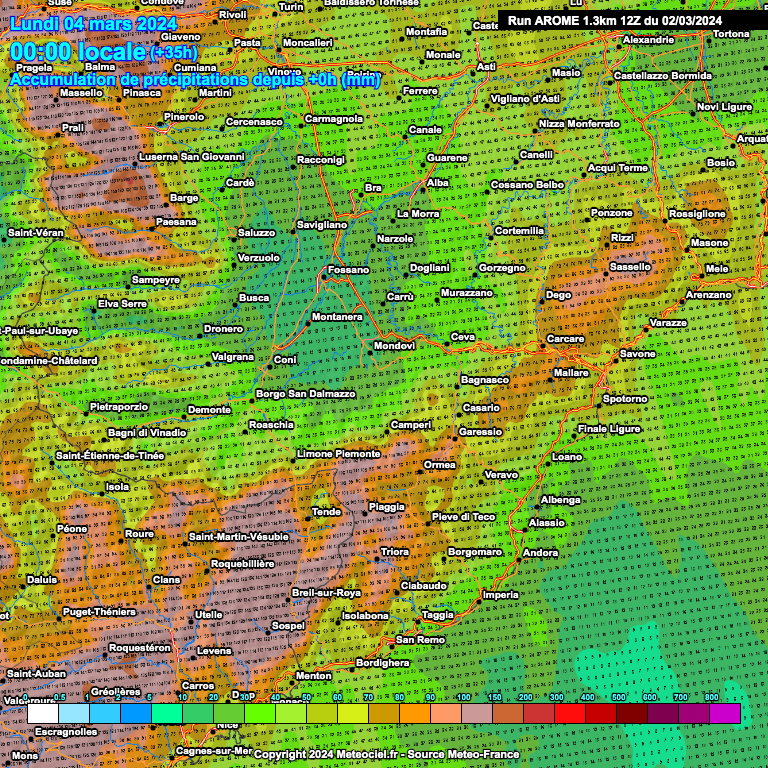Image resolution: width=768 pixels, height=768 pixels.
Task: Click the precipitation accumulation subtitle text
Action: click(x=195, y=79)
